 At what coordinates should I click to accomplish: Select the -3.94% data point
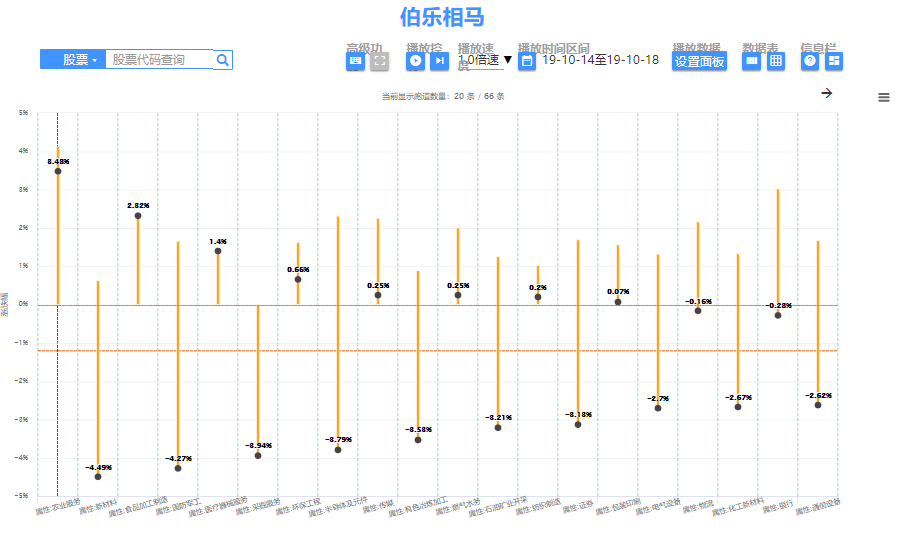point(258,456)
